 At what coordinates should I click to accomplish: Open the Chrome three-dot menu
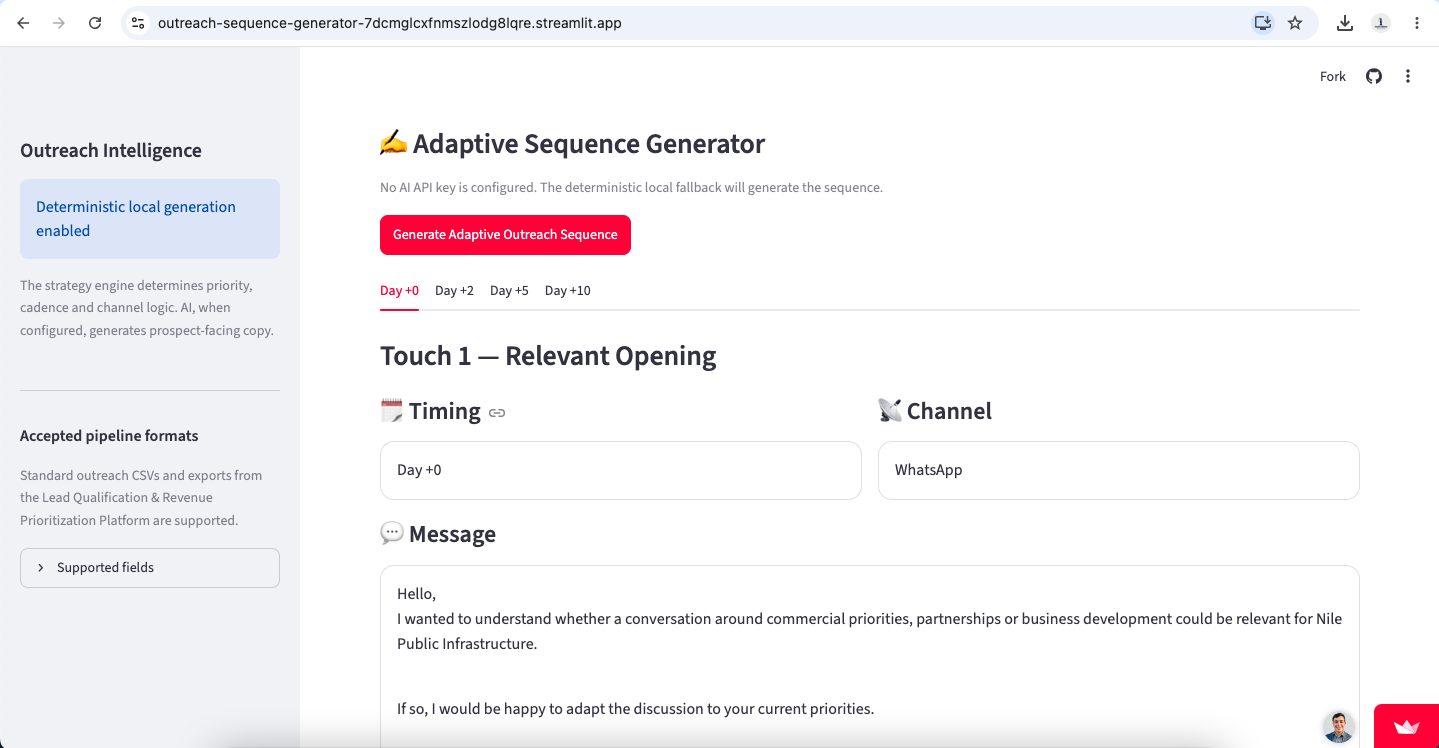click(1417, 23)
